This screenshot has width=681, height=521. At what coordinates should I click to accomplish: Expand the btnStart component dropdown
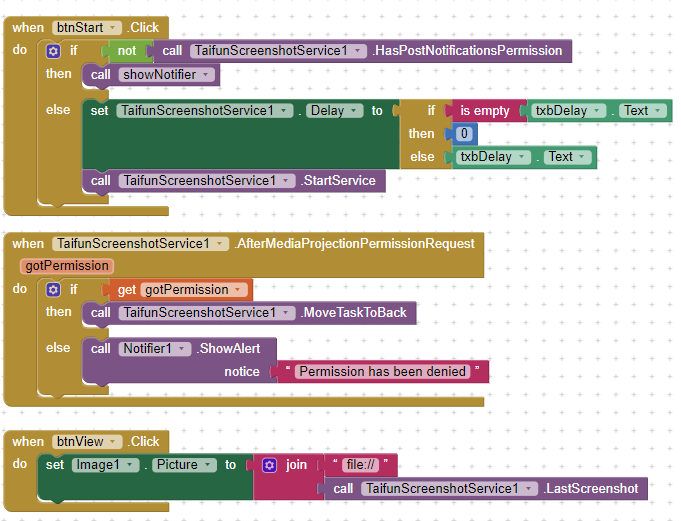pos(113,28)
